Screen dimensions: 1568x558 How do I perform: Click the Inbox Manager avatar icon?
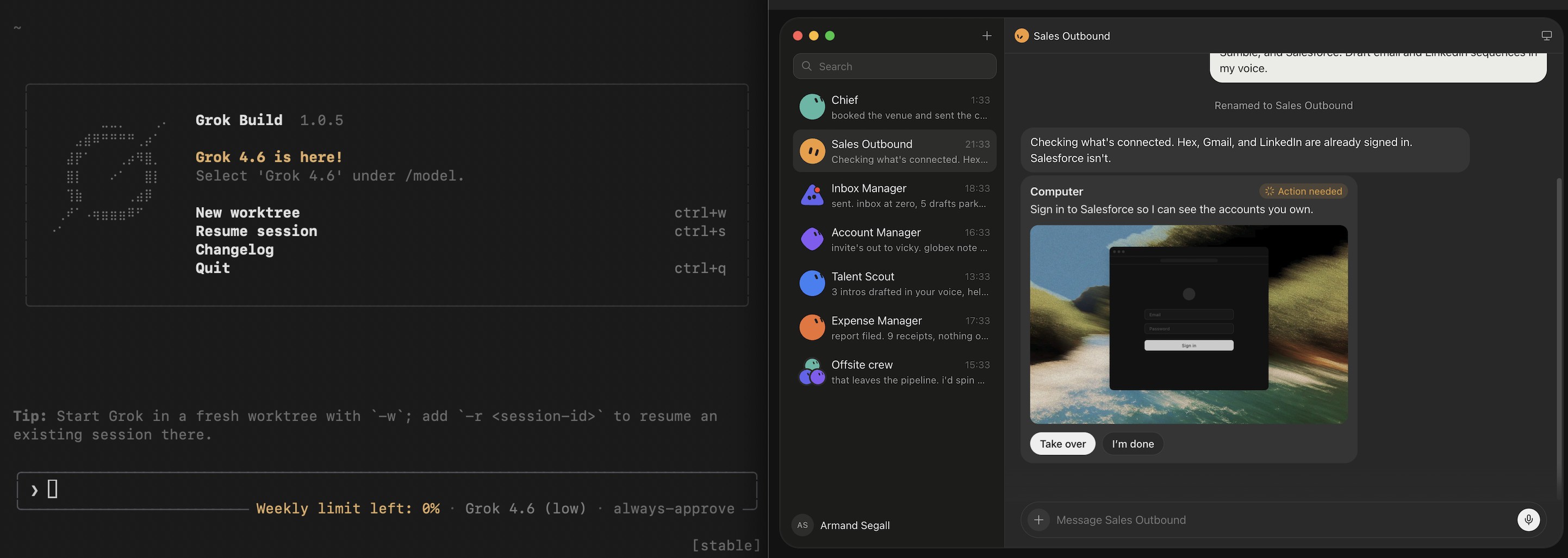click(812, 195)
